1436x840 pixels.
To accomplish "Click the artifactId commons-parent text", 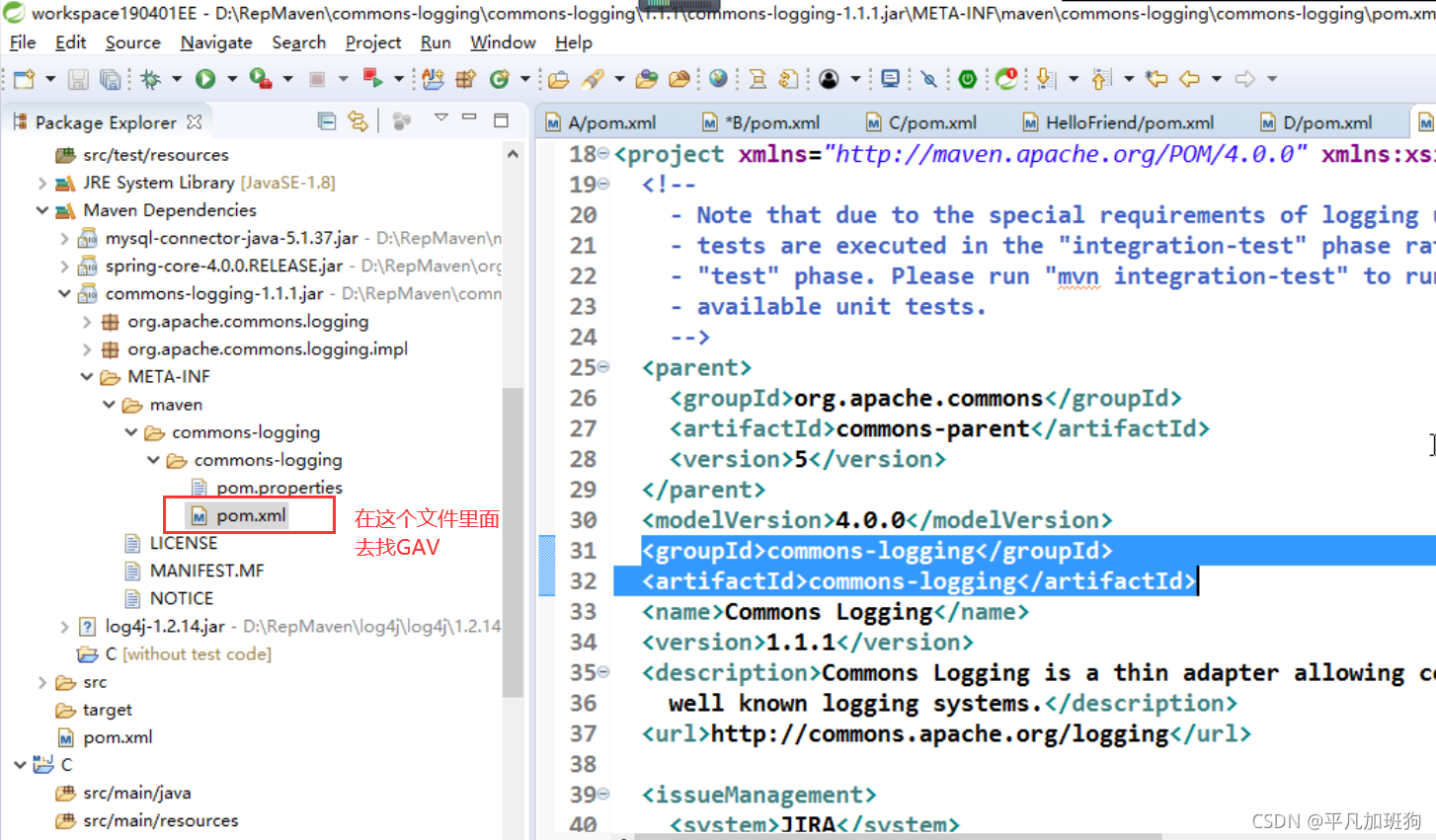I will pyautogui.click(x=933, y=428).
